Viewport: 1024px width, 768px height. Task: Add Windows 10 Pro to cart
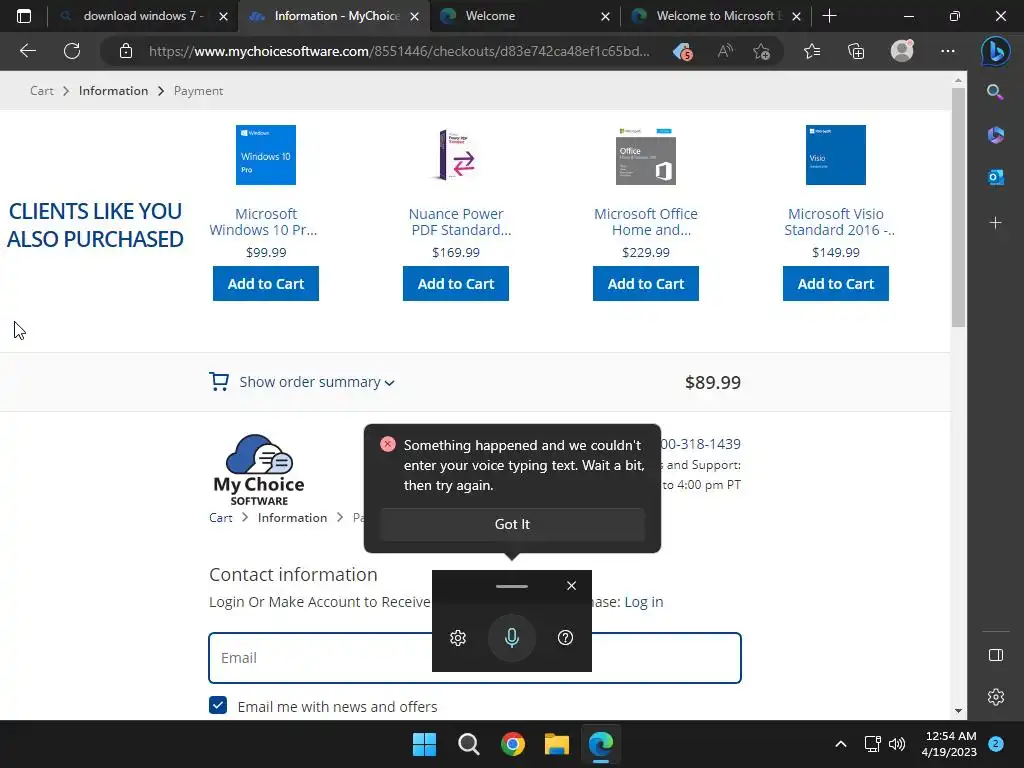[266, 283]
